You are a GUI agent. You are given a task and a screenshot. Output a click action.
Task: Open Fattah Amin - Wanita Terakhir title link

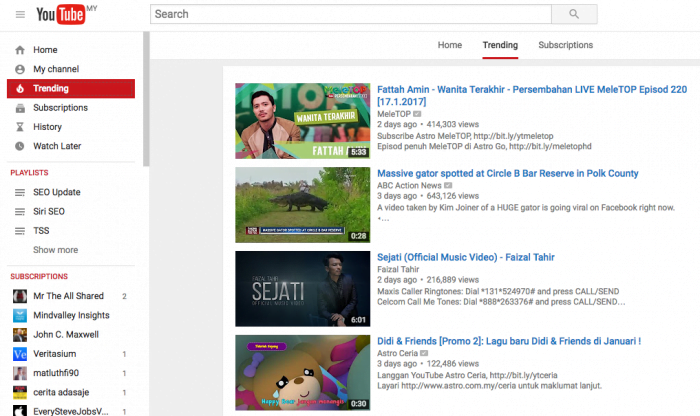click(x=532, y=96)
